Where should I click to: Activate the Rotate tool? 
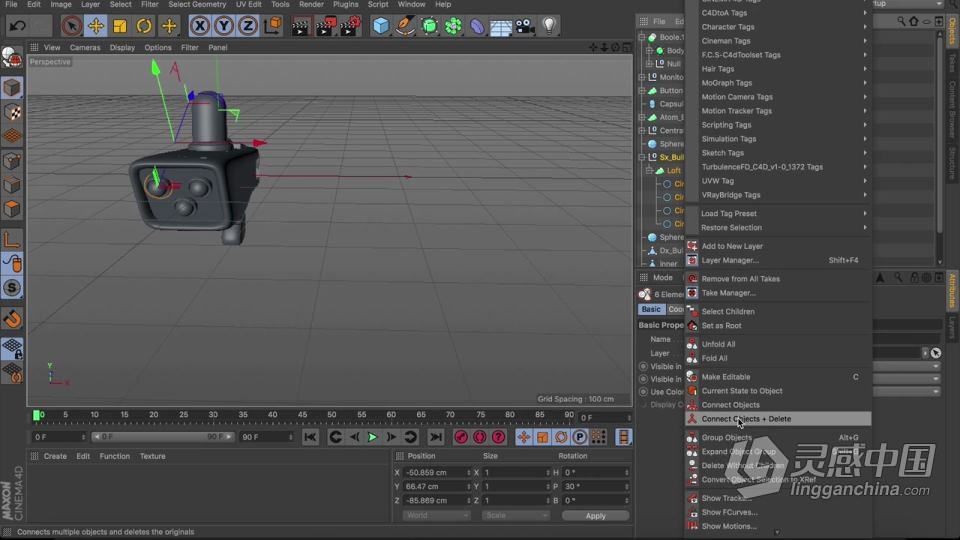[144, 26]
